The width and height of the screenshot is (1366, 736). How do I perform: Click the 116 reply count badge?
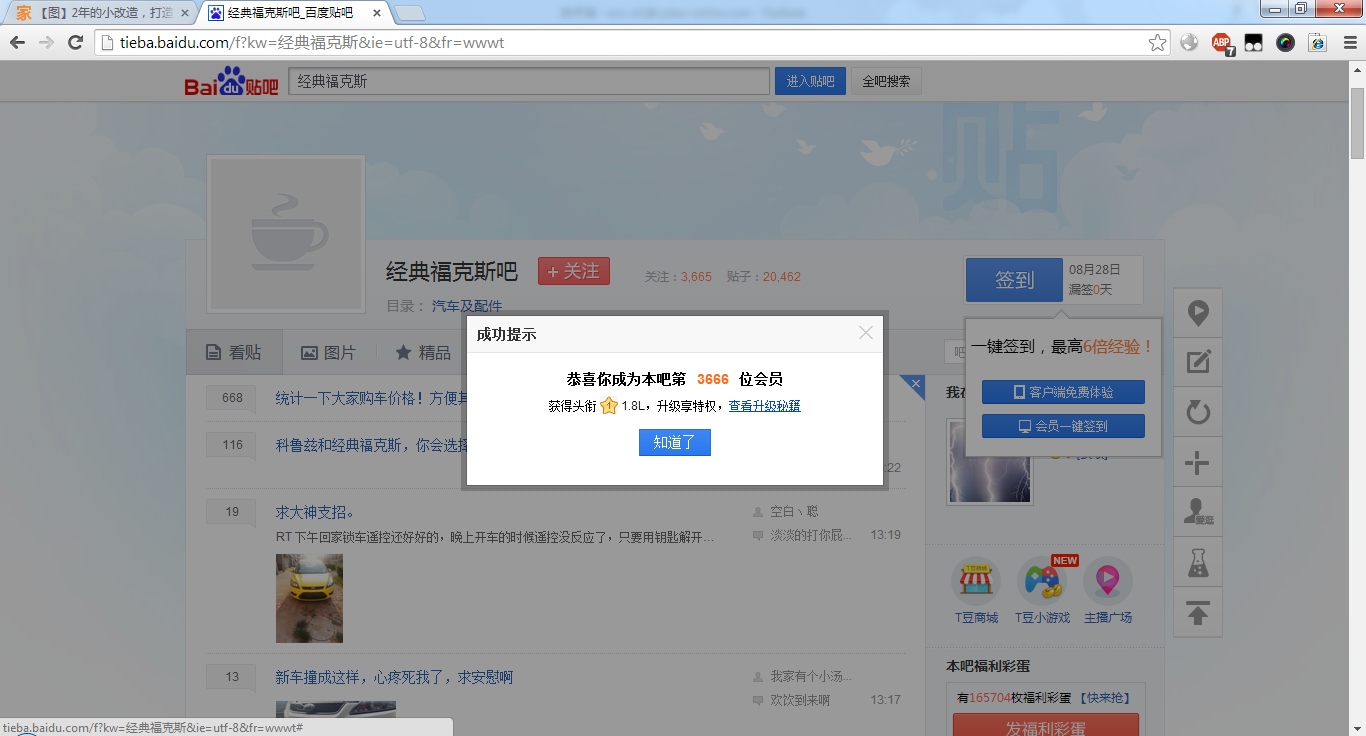pos(232,444)
